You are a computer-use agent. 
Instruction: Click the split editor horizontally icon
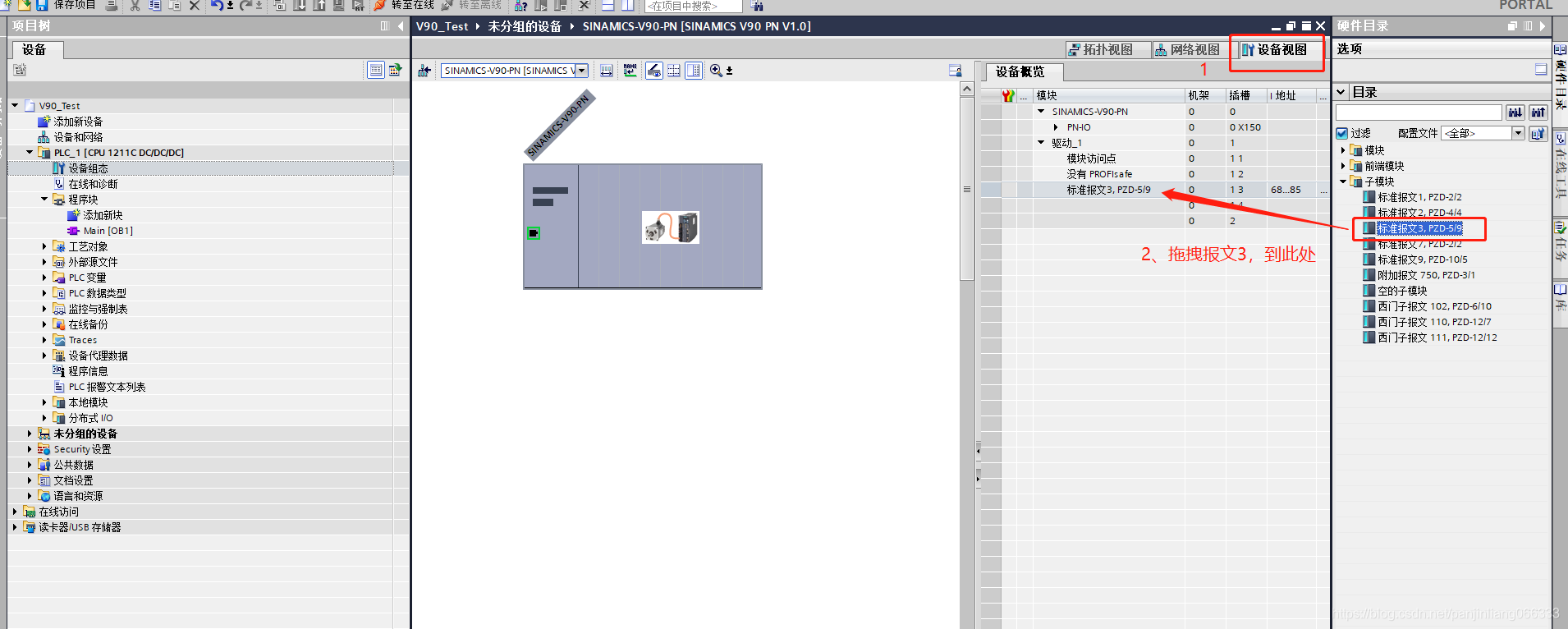tap(608, 5)
